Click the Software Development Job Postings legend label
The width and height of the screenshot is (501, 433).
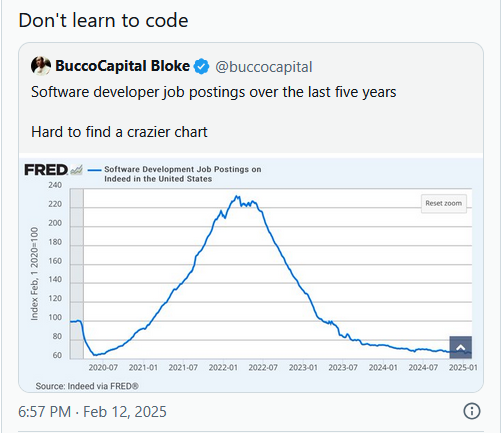pyautogui.click(x=182, y=174)
